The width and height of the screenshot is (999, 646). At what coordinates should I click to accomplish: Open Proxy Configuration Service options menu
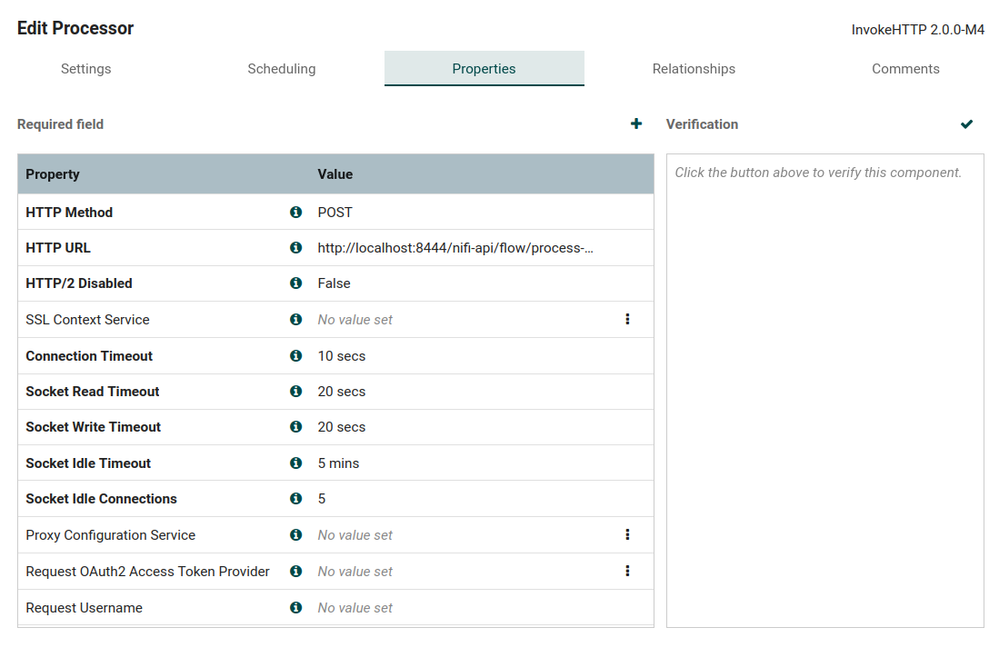(627, 535)
